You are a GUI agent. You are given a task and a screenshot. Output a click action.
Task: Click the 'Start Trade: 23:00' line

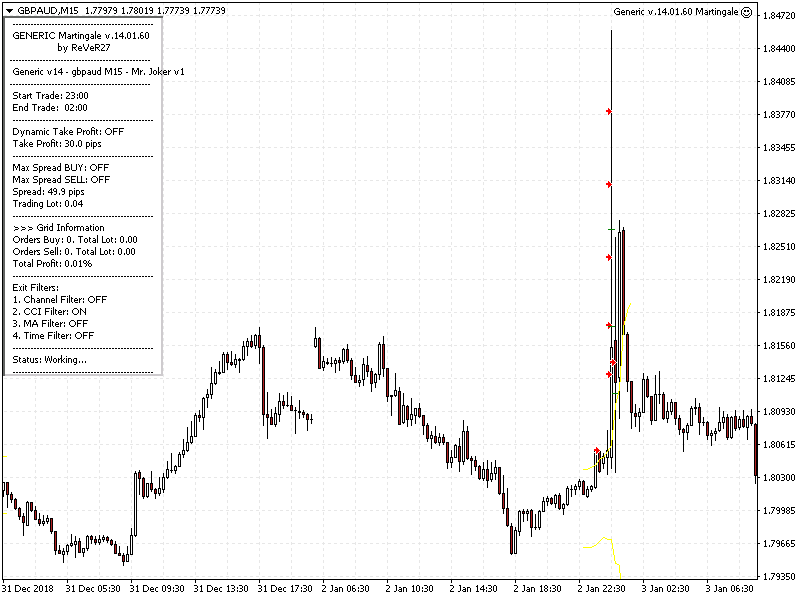click(x=51, y=96)
